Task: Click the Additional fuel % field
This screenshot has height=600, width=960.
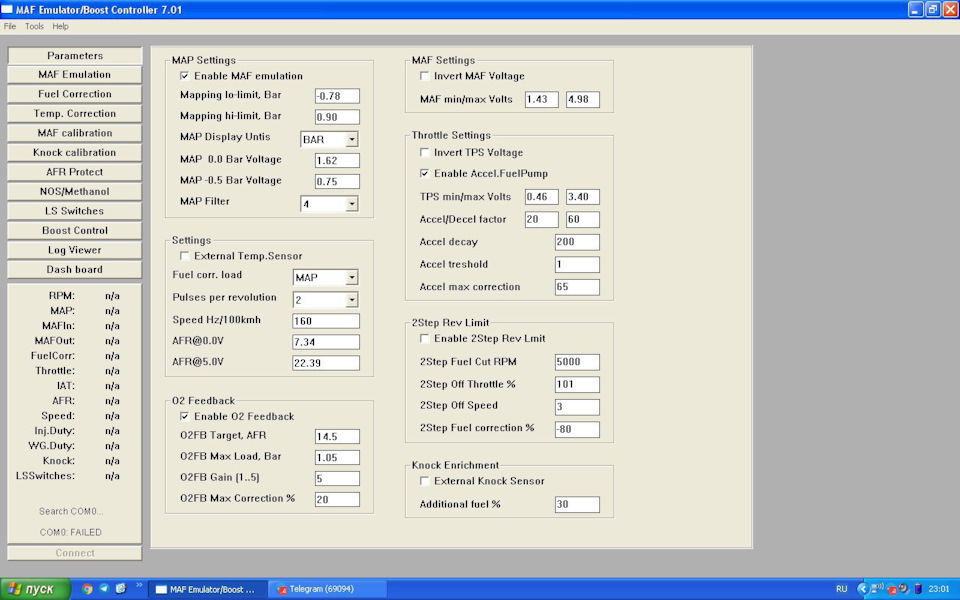Action: pos(577,504)
